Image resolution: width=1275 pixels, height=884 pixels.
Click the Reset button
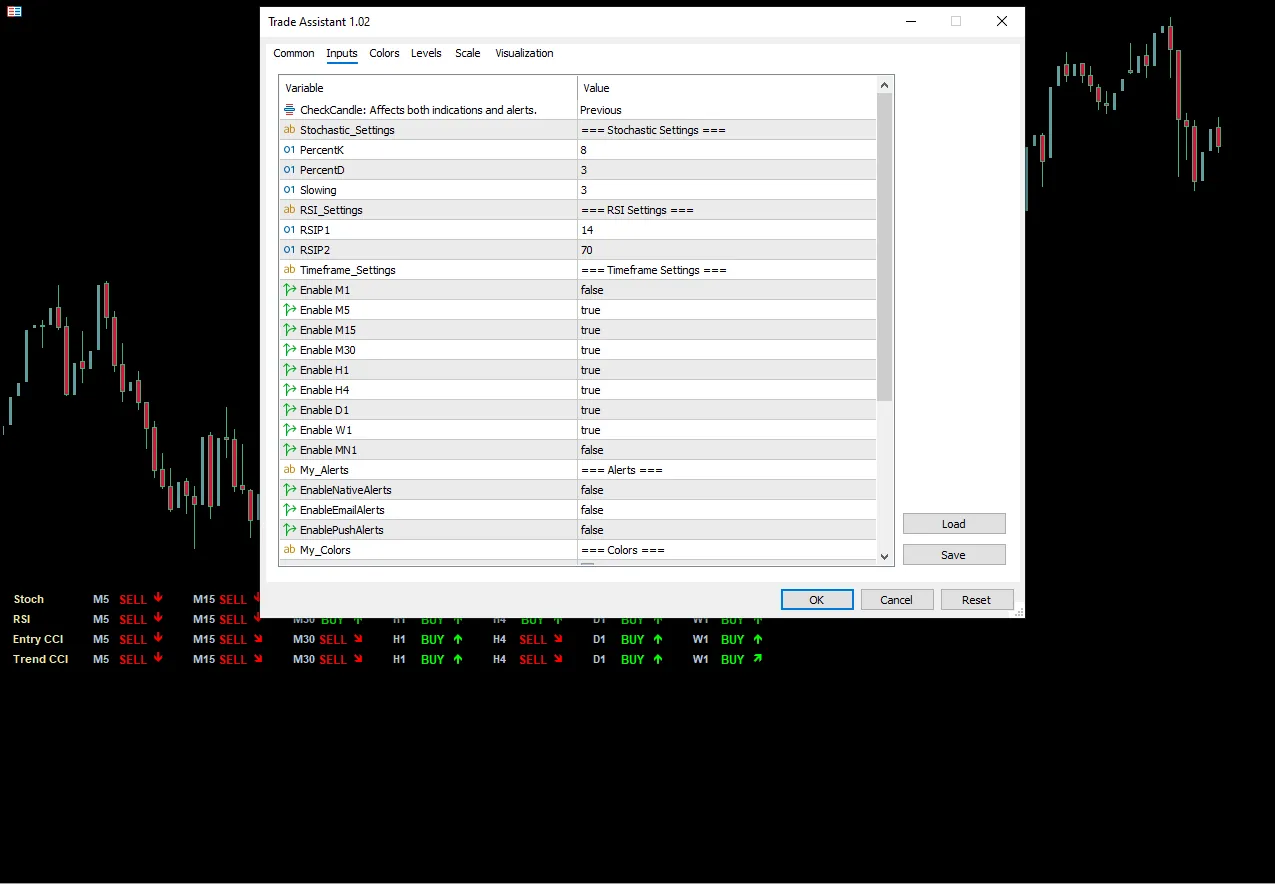pos(976,600)
